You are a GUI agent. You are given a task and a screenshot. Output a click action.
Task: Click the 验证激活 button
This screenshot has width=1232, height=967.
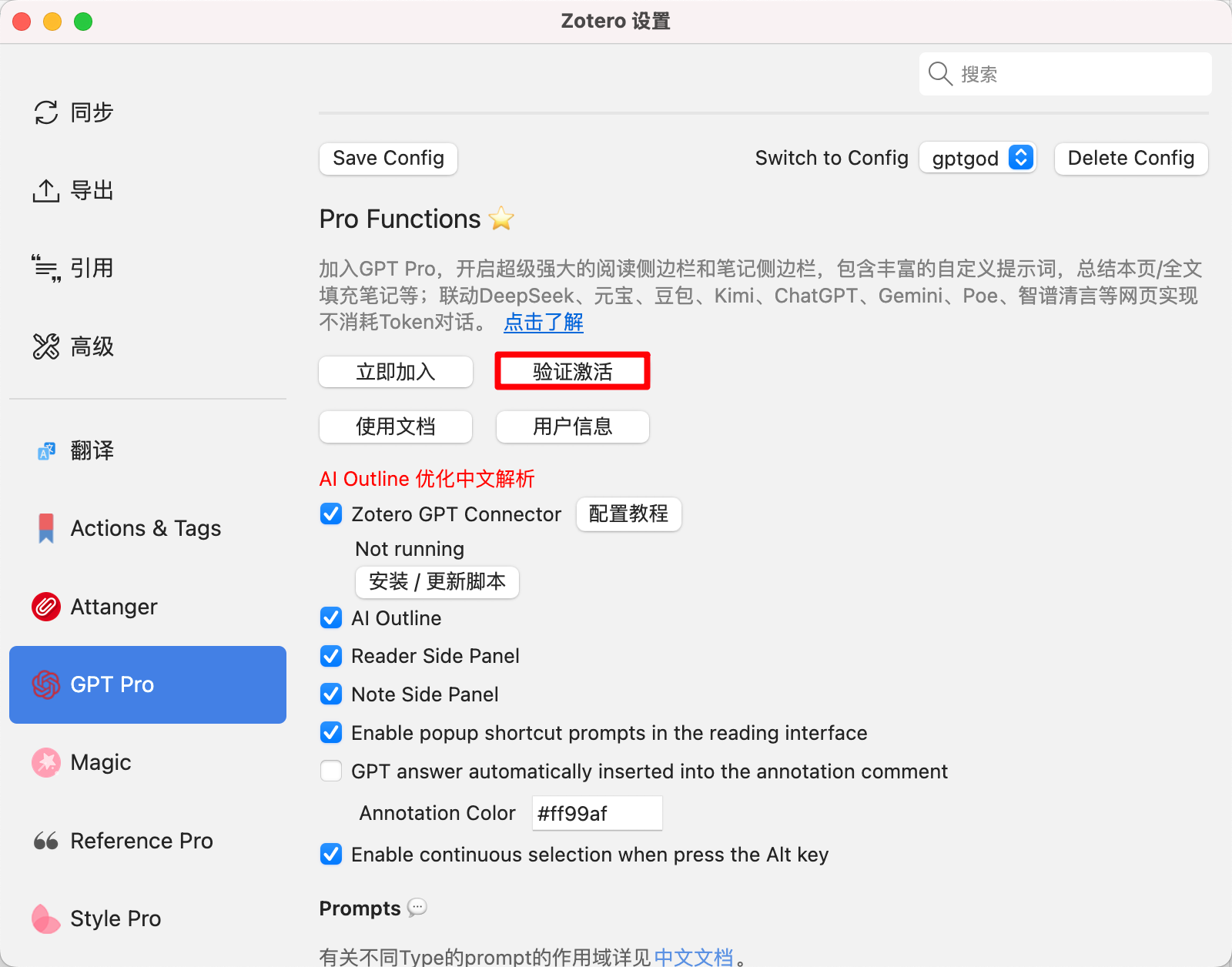pos(573,372)
